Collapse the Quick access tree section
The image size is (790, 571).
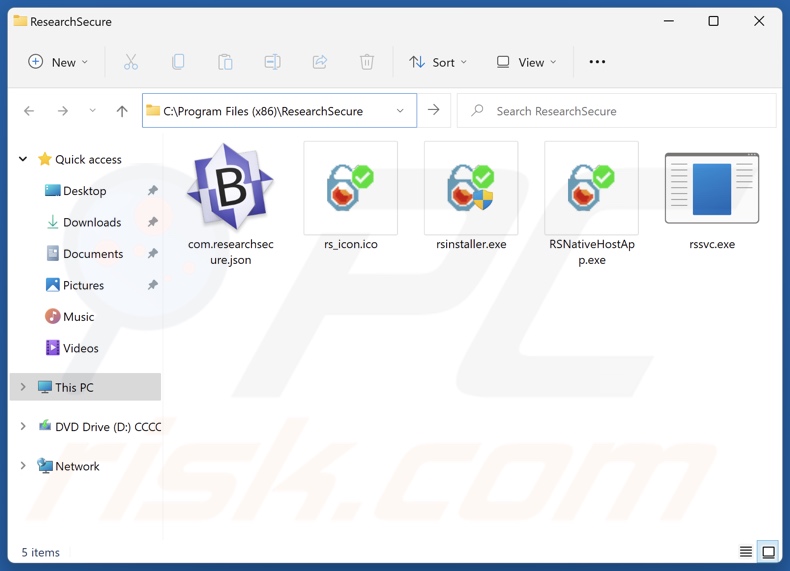(23, 159)
